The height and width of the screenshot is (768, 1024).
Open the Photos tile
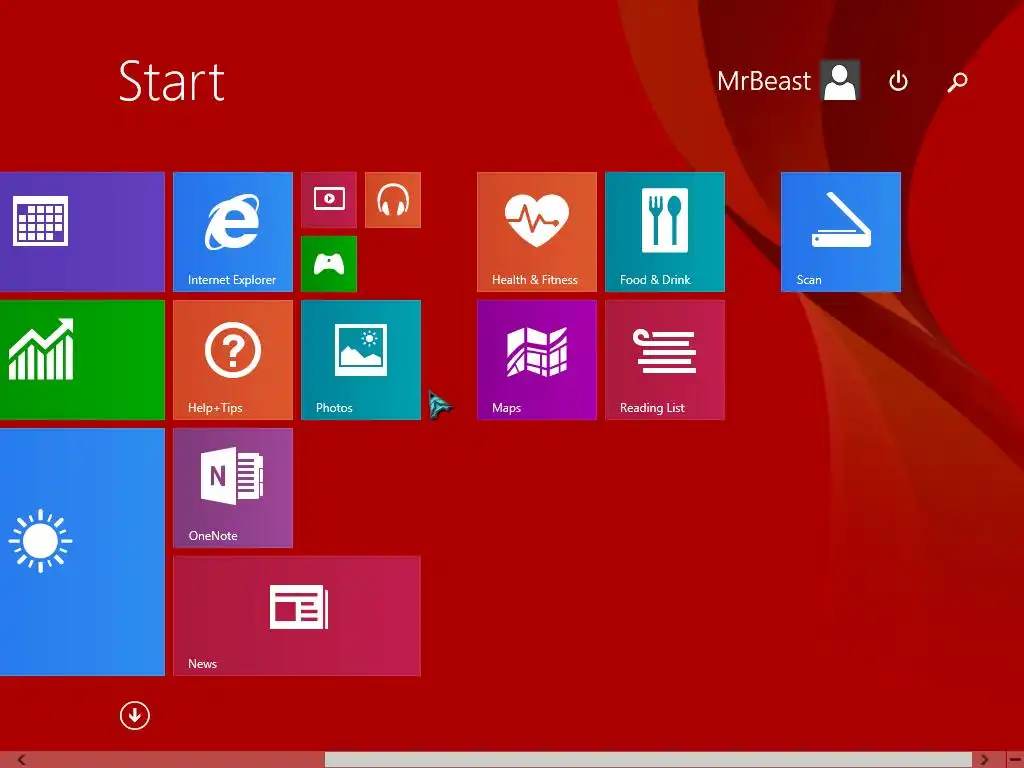(x=360, y=360)
